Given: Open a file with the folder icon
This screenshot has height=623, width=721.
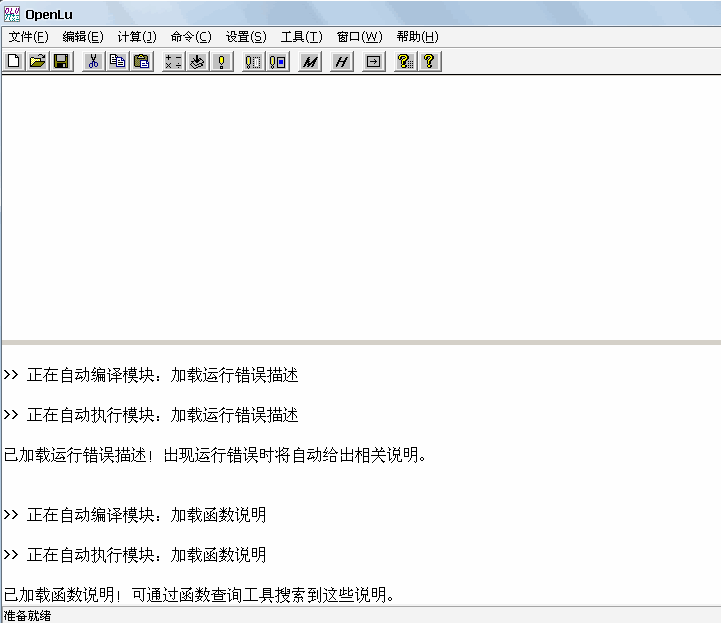Looking at the screenshot, I should pyautogui.click(x=37, y=61).
